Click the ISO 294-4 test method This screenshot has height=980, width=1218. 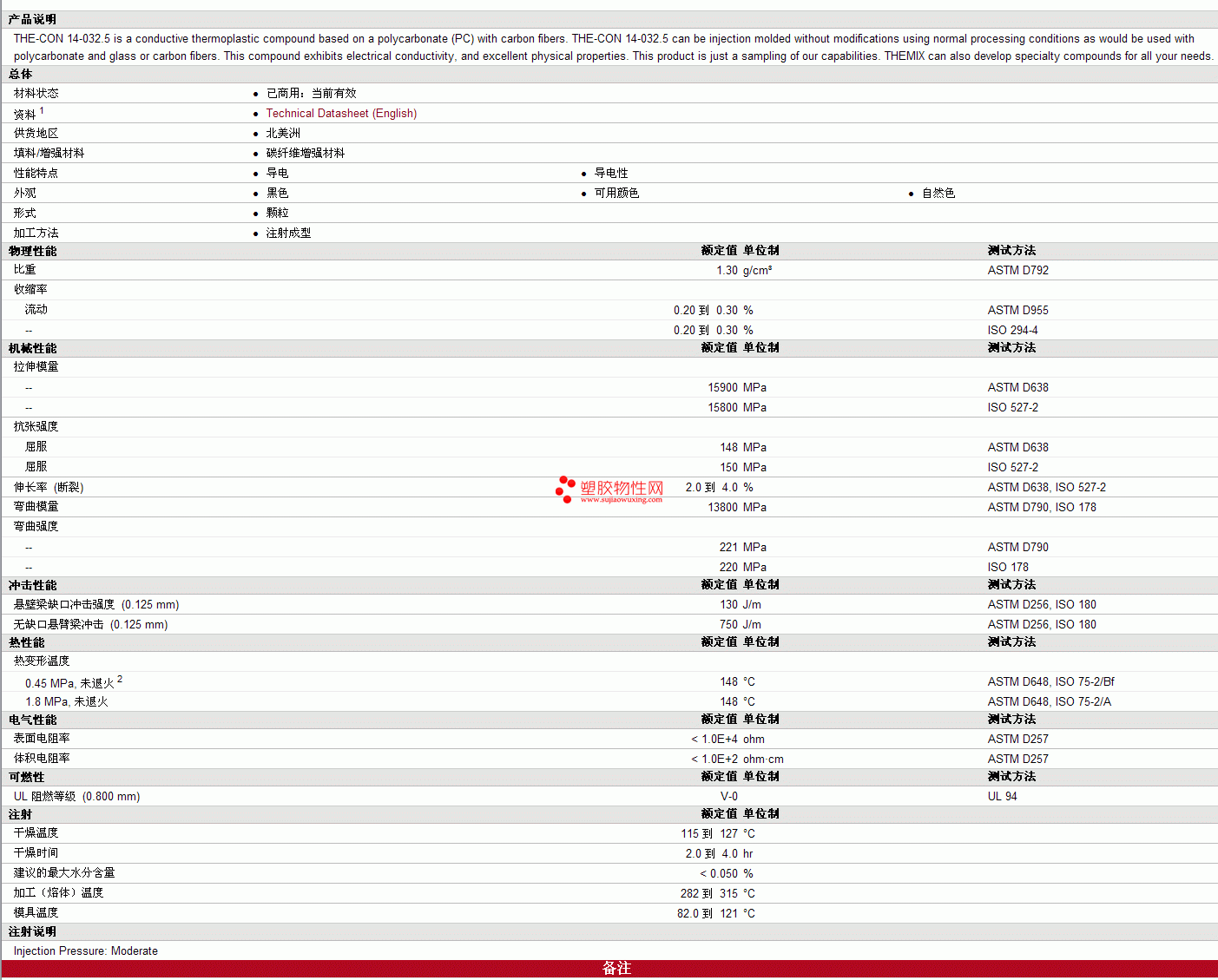[x=1013, y=331]
